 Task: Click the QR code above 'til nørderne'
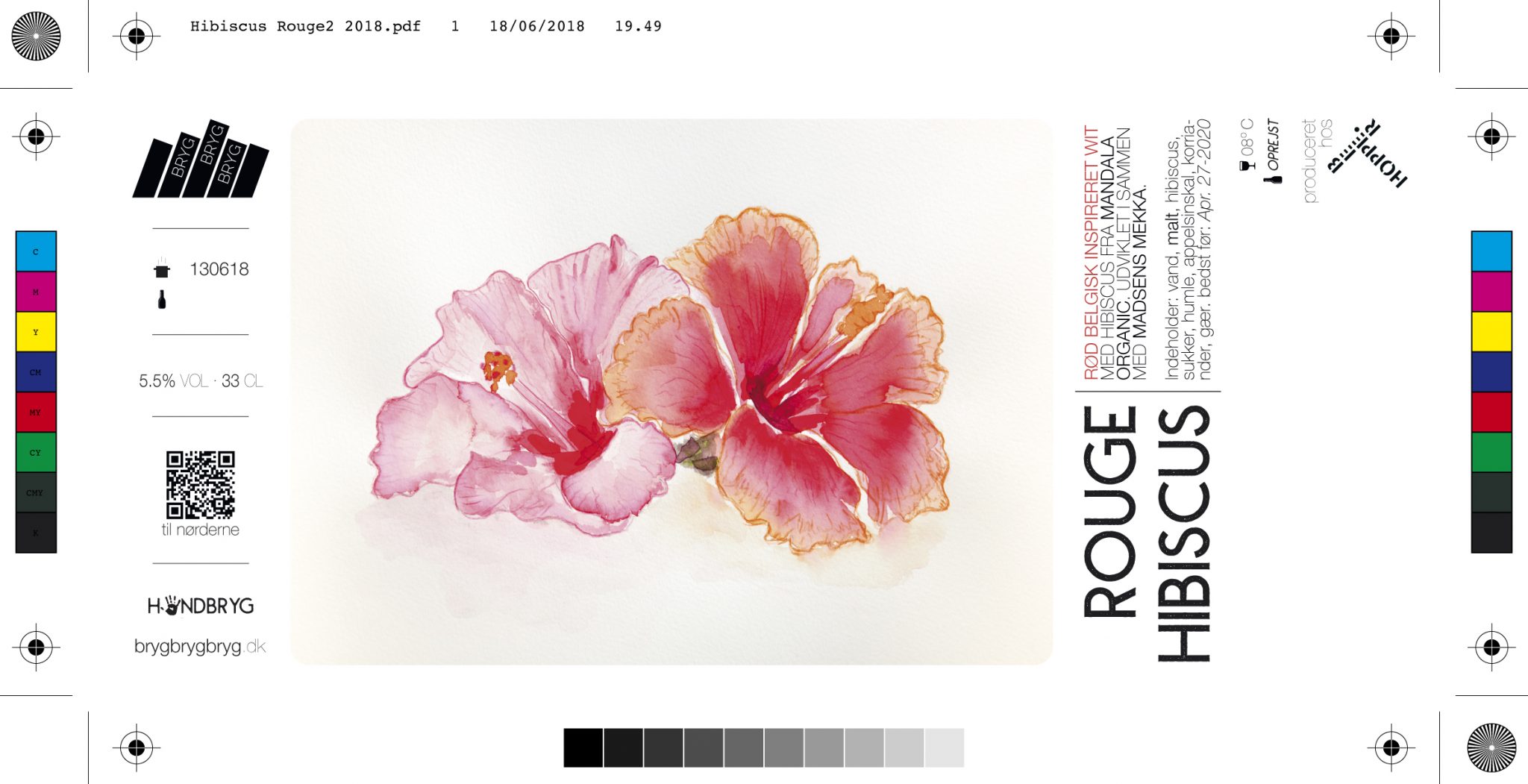click(x=200, y=484)
